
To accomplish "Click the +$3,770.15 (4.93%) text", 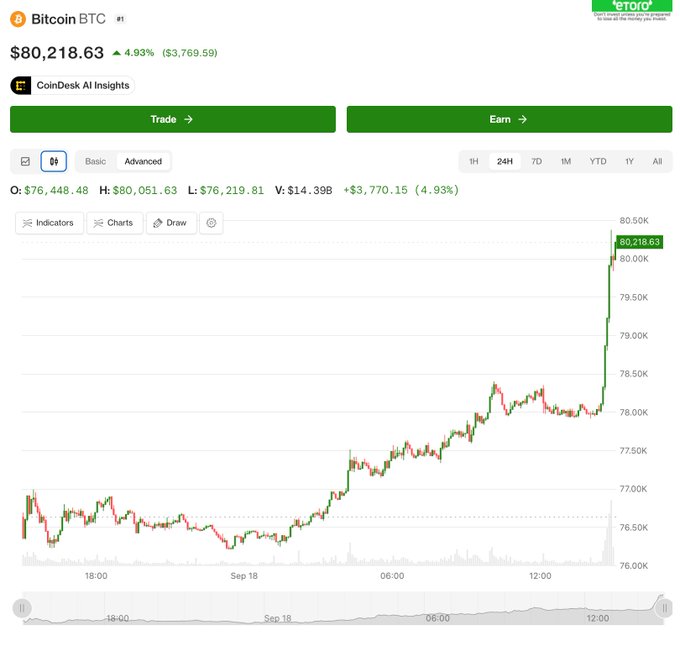I will pos(401,190).
